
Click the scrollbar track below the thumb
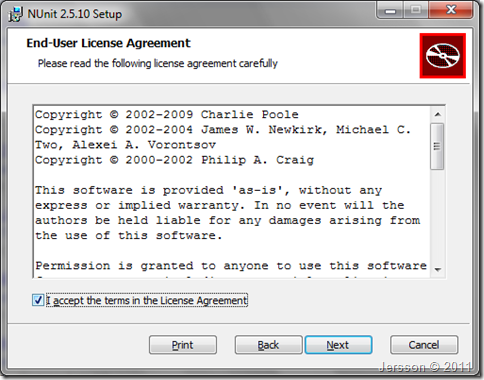tap(437, 216)
